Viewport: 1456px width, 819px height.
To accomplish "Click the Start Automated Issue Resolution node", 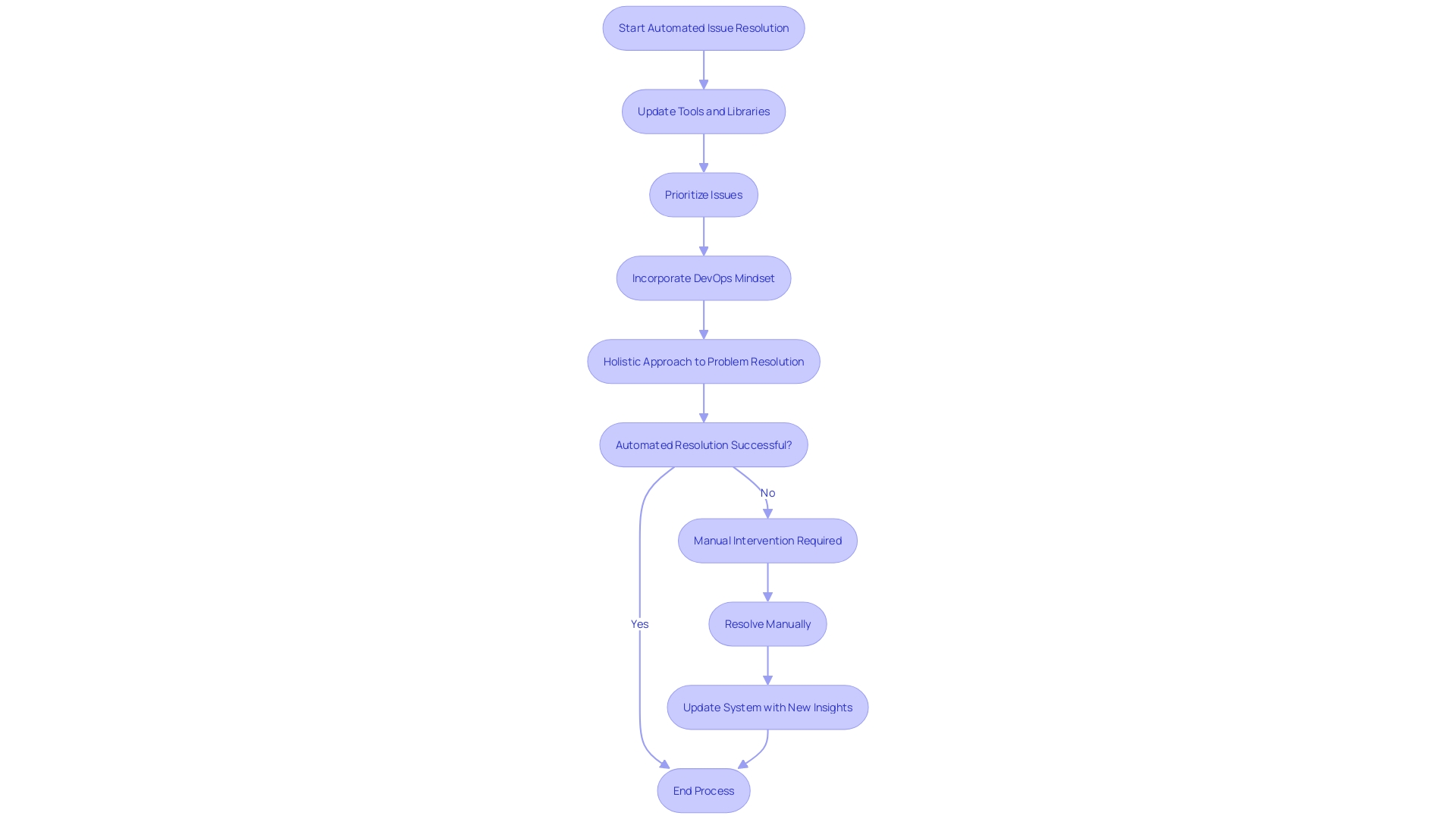I will [703, 27].
